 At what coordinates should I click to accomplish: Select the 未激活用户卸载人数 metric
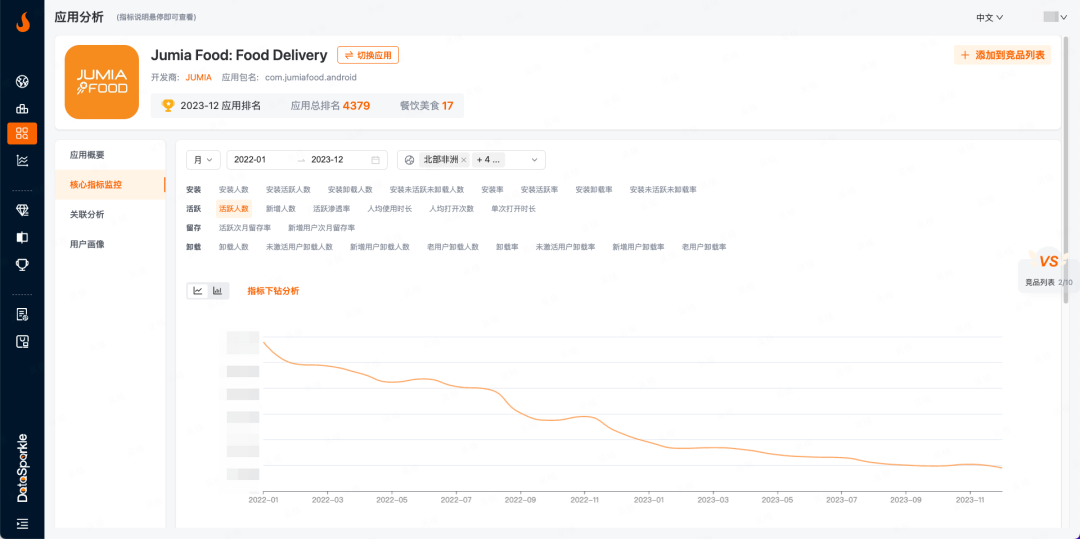pos(299,246)
